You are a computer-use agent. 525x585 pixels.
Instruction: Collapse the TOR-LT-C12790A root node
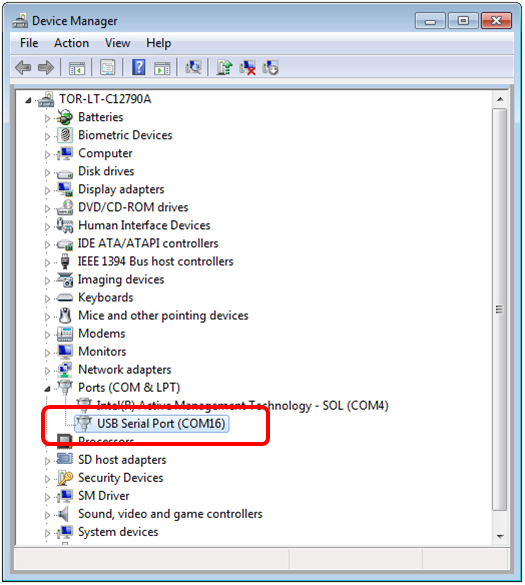(28, 100)
